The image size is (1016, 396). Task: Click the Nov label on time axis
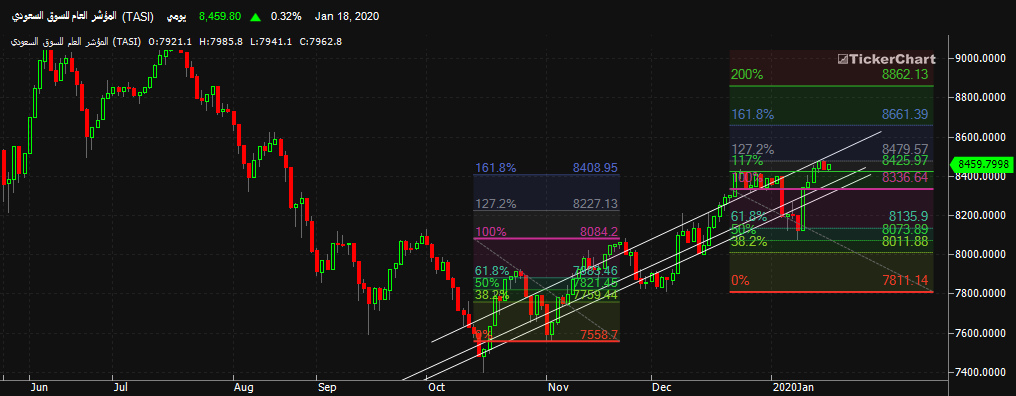[x=558, y=388]
